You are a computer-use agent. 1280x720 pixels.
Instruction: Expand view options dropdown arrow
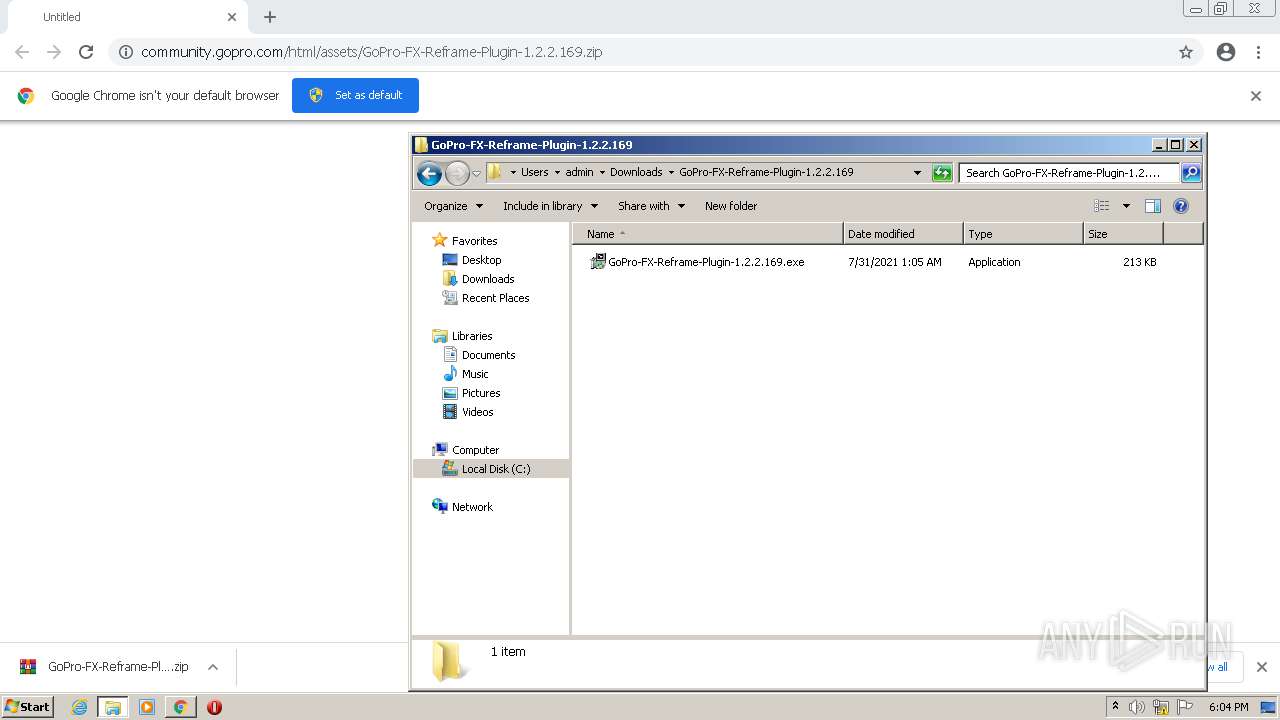1126,206
